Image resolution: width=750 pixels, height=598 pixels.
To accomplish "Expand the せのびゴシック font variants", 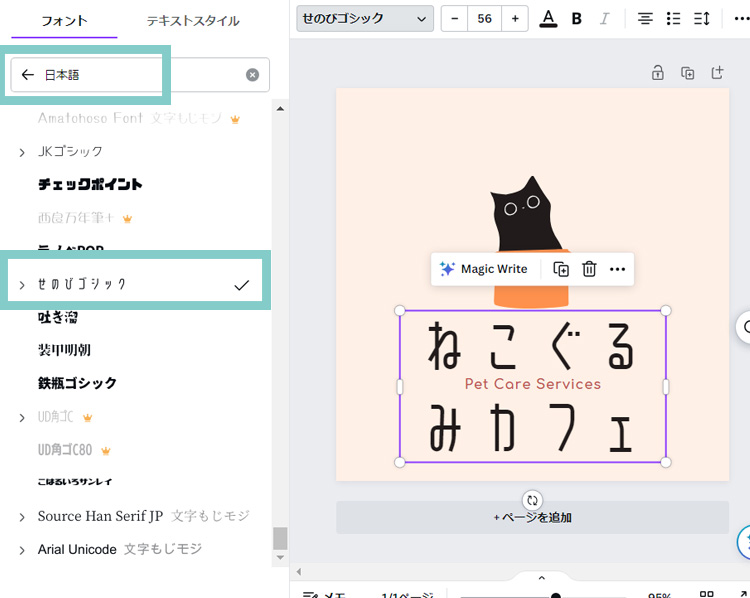I will 22,285.
